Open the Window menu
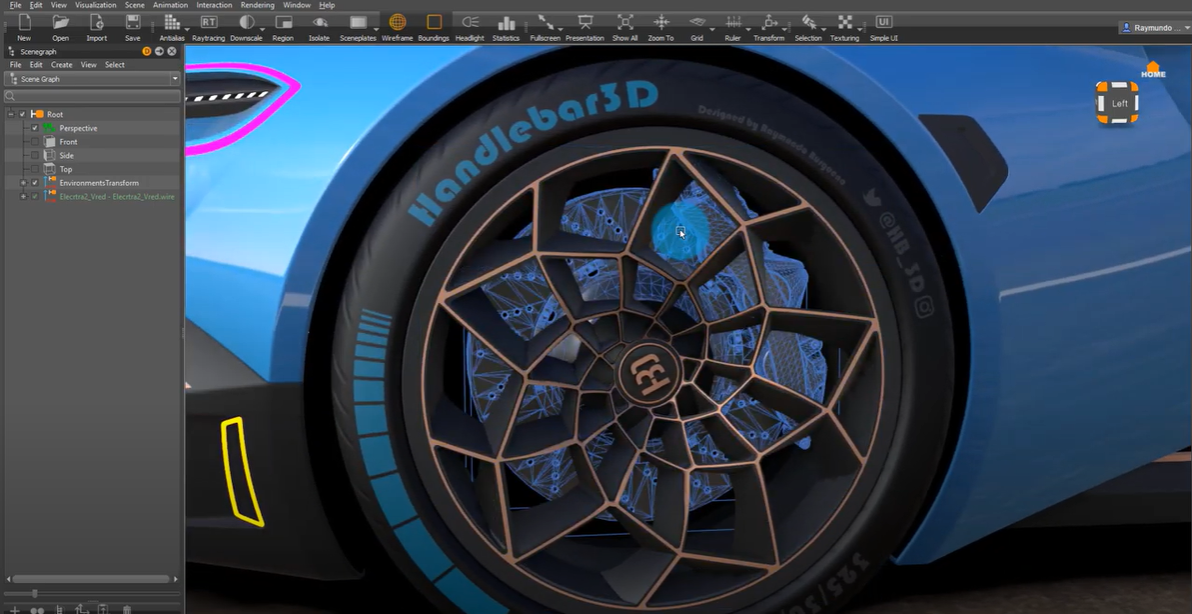Viewport: 1192px width, 614px height. pos(296,5)
